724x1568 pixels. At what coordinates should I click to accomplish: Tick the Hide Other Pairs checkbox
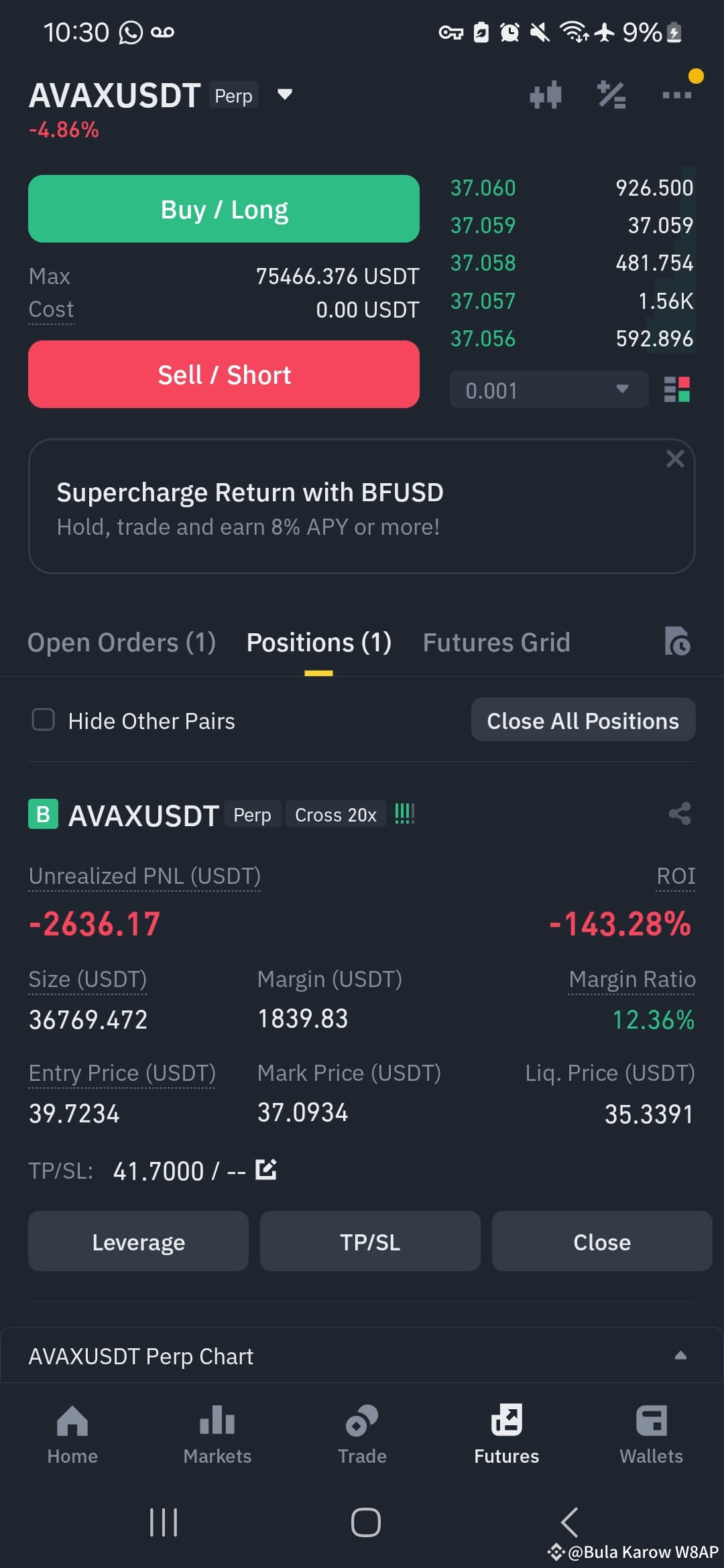click(x=44, y=720)
